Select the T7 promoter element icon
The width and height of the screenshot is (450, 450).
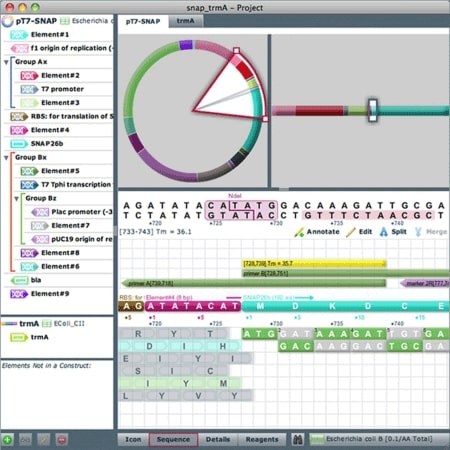tap(29, 89)
